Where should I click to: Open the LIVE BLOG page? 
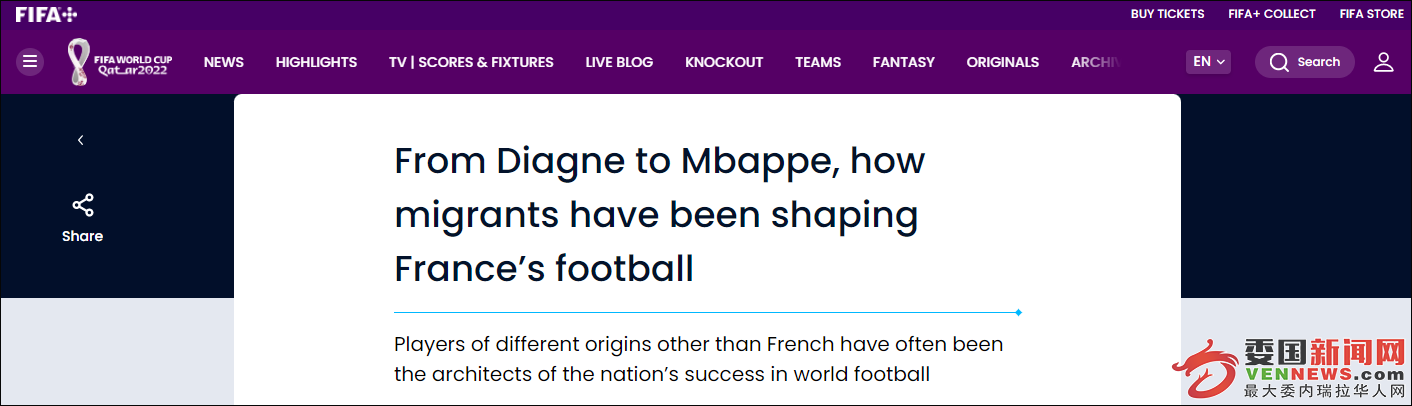pyautogui.click(x=619, y=62)
